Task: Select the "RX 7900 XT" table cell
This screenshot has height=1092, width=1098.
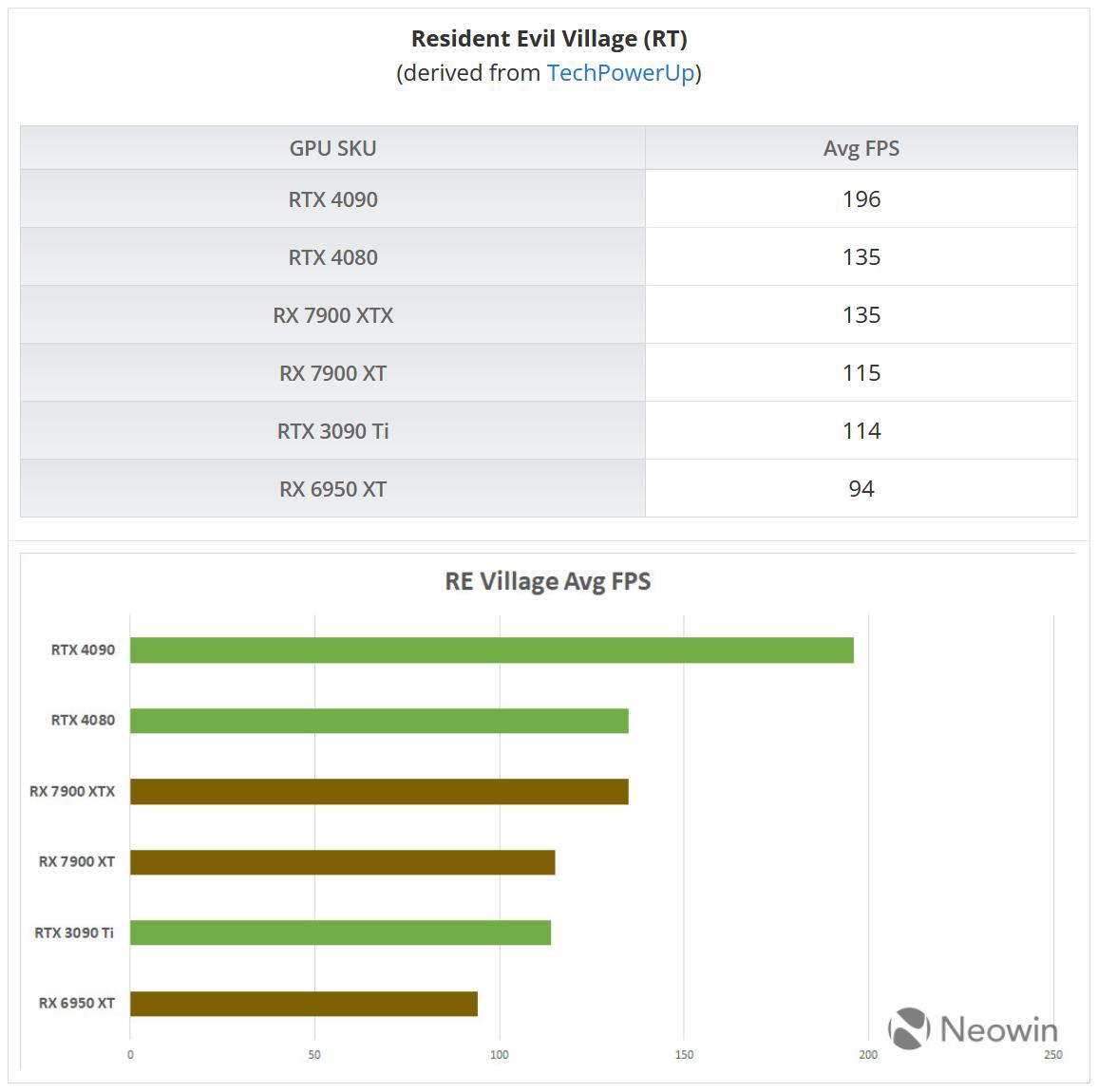Action: point(332,373)
